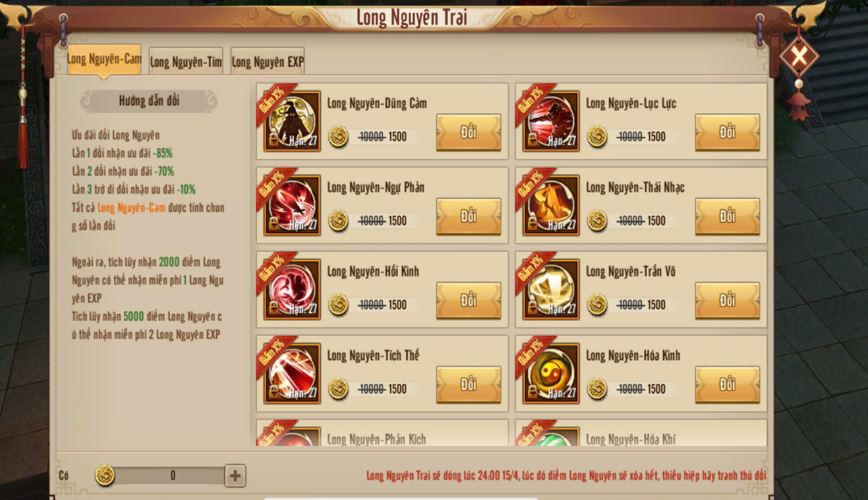The height and width of the screenshot is (500, 868).
Task: Select the Long Nguyên-Ngự Phản item icon
Action: click(x=292, y=205)
